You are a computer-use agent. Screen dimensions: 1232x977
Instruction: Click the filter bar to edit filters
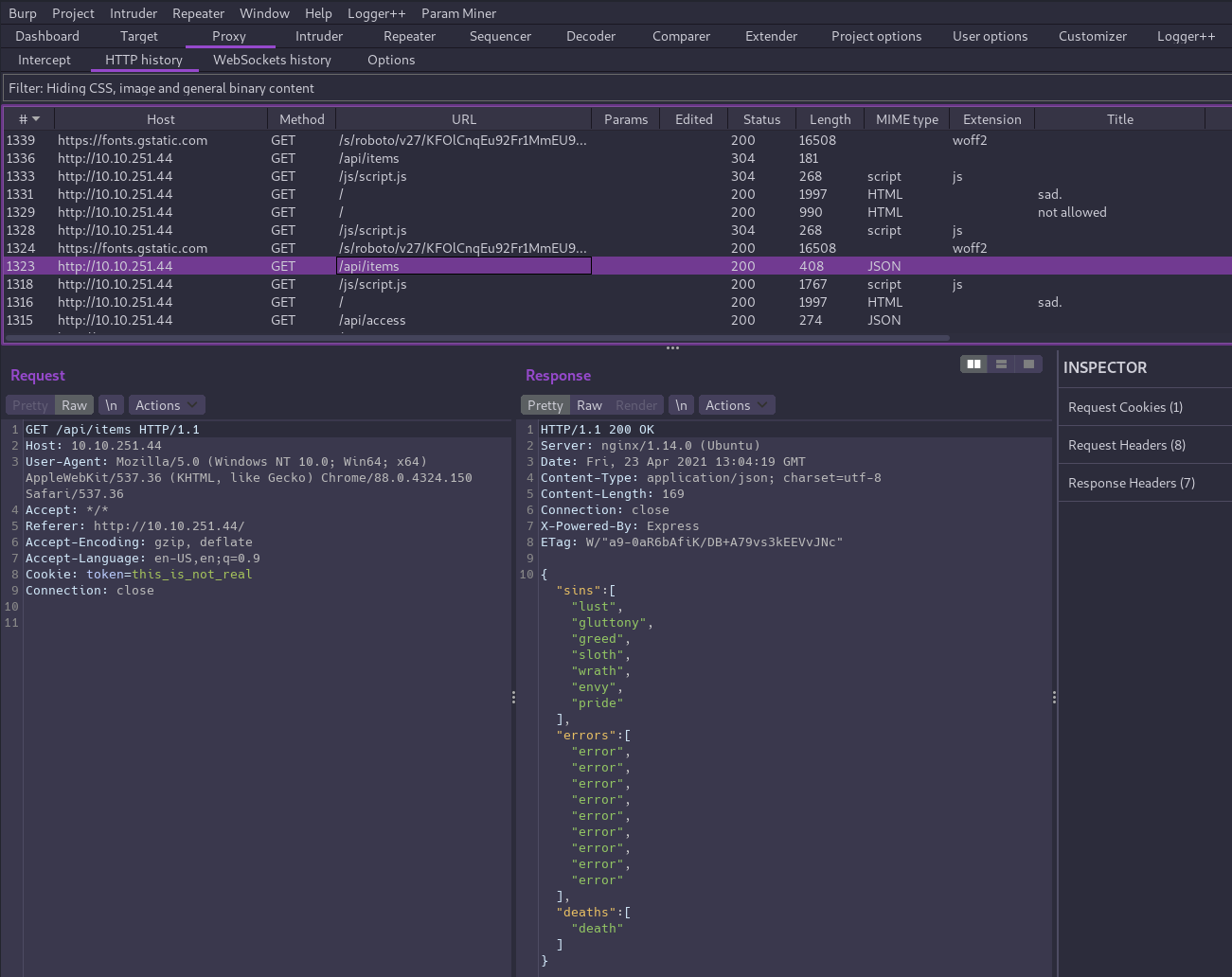coord(616,88)
